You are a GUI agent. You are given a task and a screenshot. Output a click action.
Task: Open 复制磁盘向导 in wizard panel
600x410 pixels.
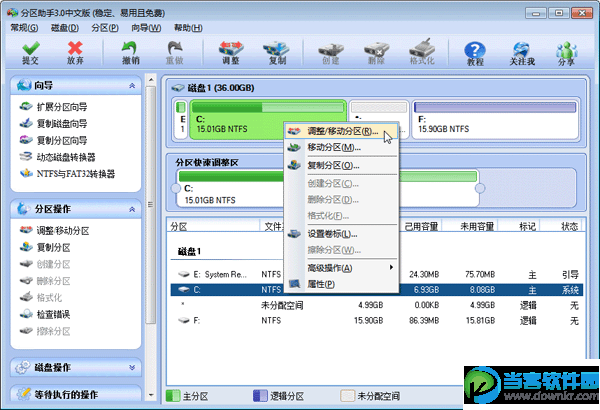click(54, 124)
